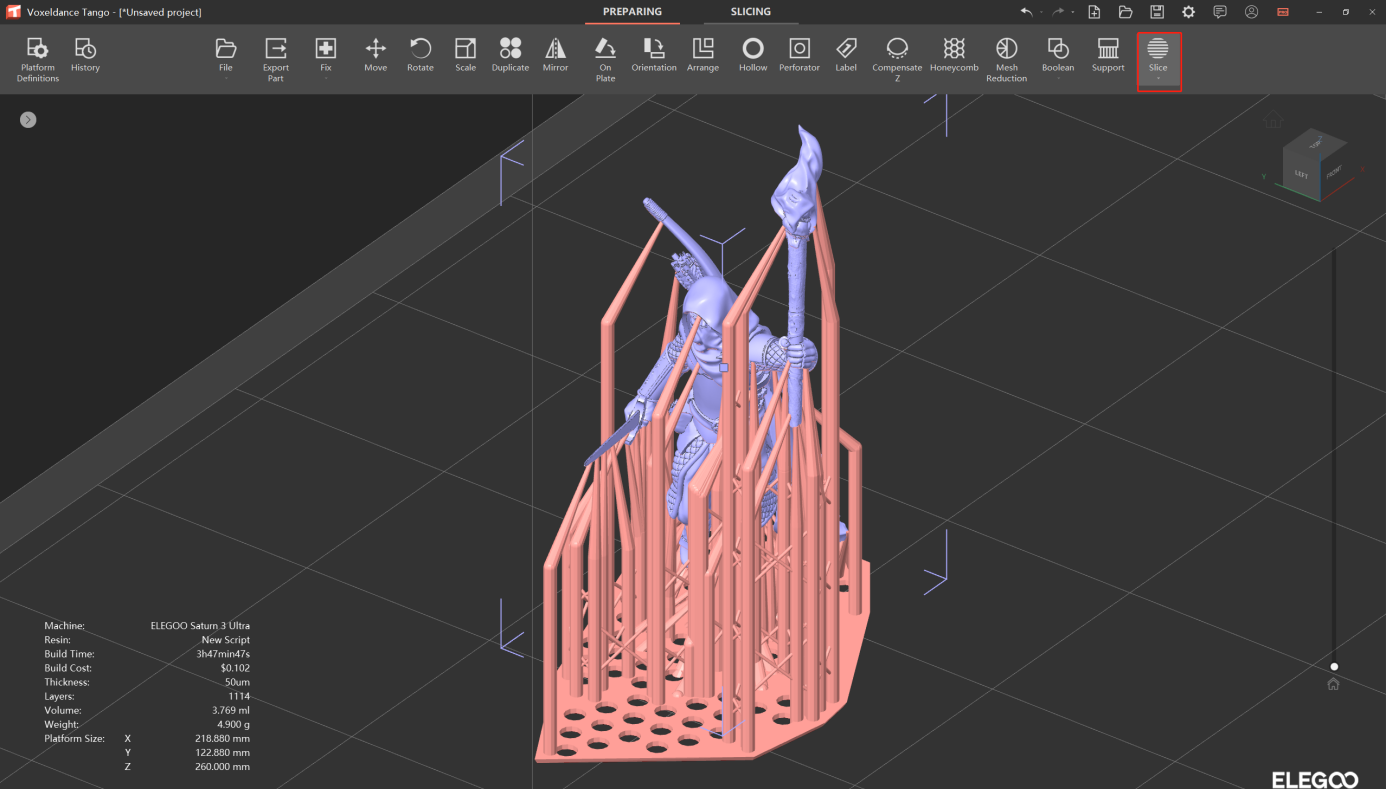The image size is (1386, 789).
Task: Click the view orientation cube
Action: (1312, 164)
